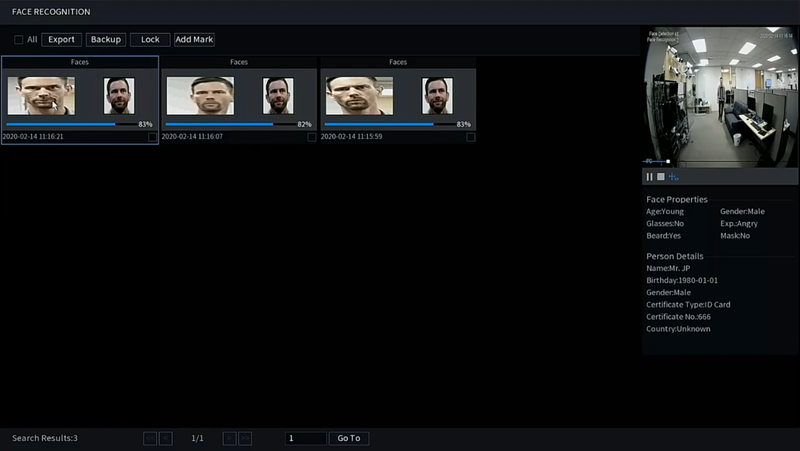800x451 pixels.
Task: Click the page number input field
Action: (305, 438)
